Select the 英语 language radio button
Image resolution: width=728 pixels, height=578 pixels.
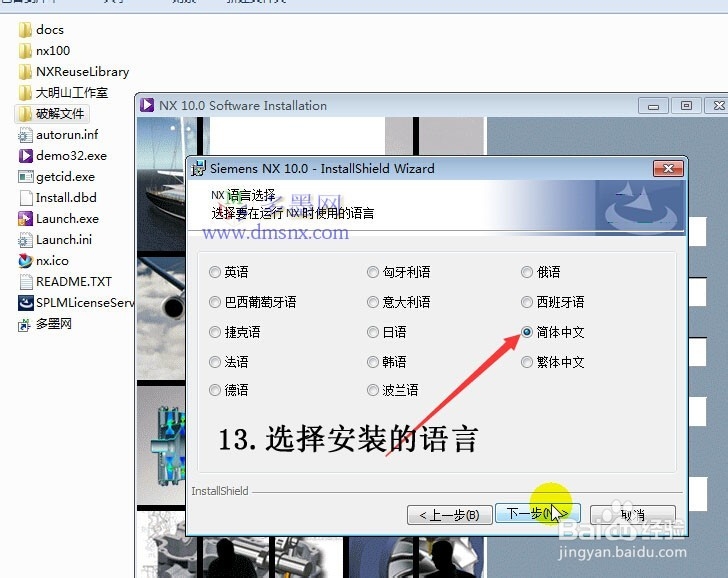tap(214, 272)
